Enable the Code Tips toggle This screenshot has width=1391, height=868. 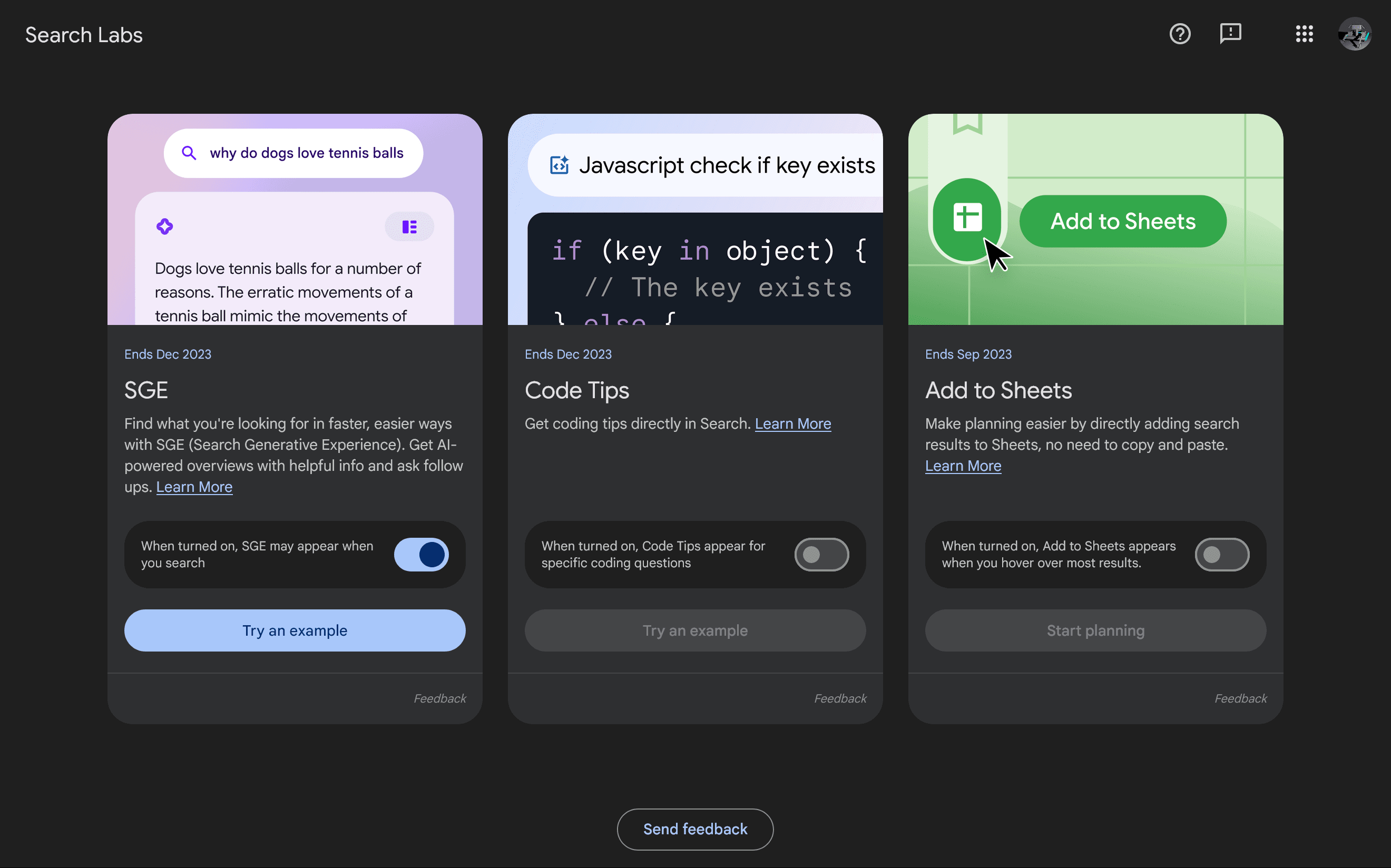click(821, 555)
